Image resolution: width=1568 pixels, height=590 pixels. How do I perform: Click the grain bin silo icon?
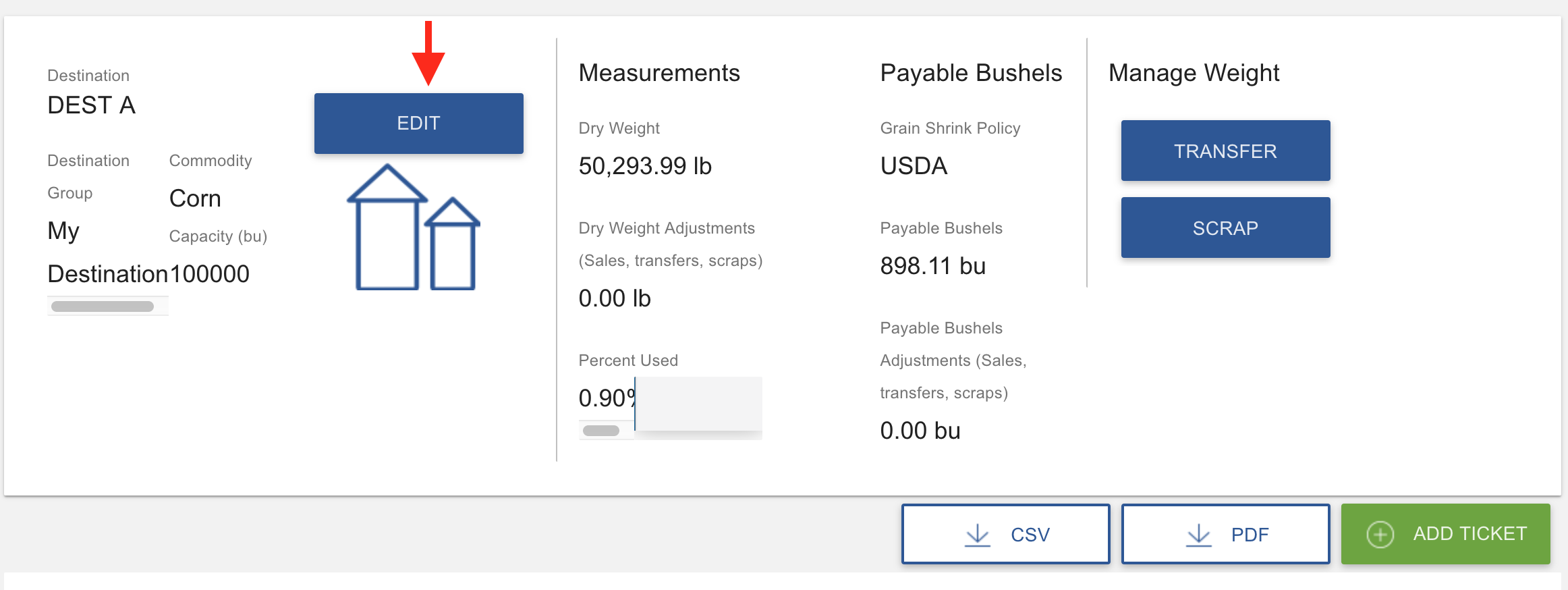tap(413, 228)
